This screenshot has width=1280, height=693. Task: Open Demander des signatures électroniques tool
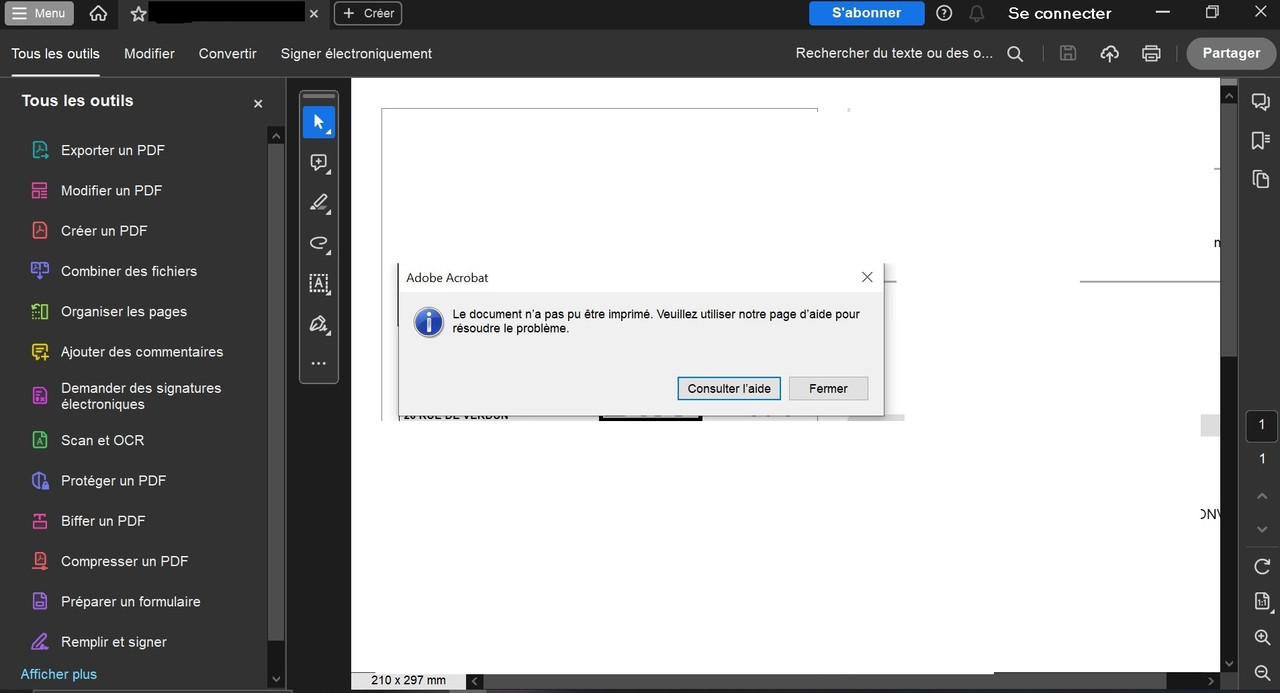click(x=140, y=396)
